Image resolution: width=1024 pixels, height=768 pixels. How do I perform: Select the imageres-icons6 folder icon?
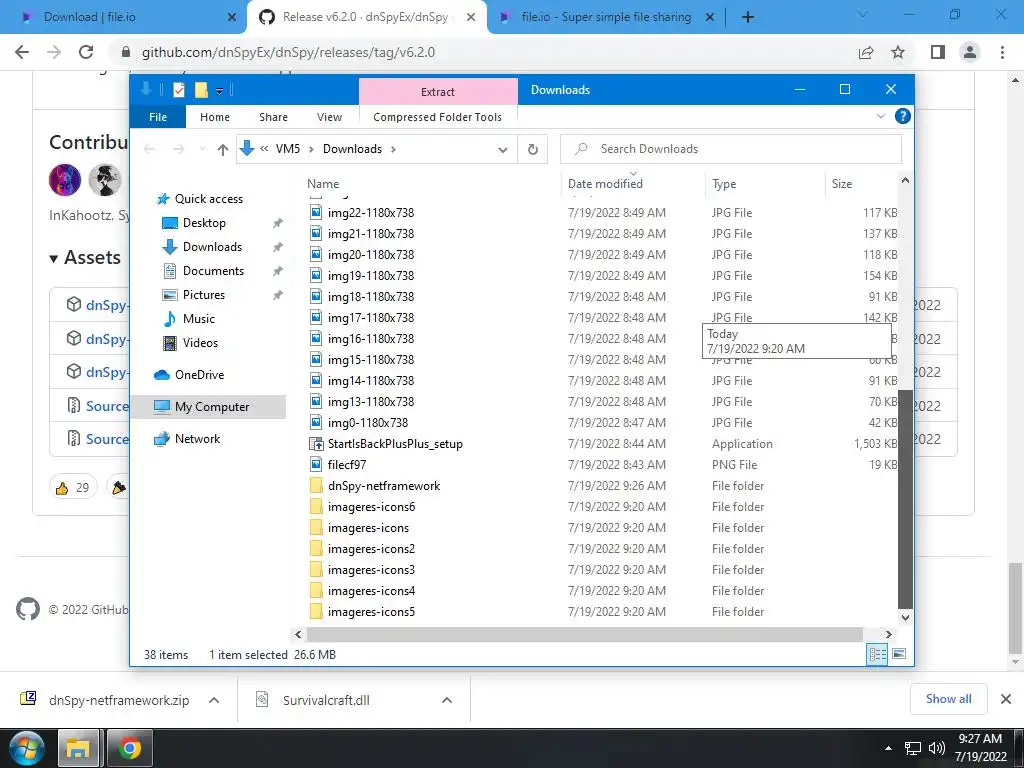(x=316, y=507)
